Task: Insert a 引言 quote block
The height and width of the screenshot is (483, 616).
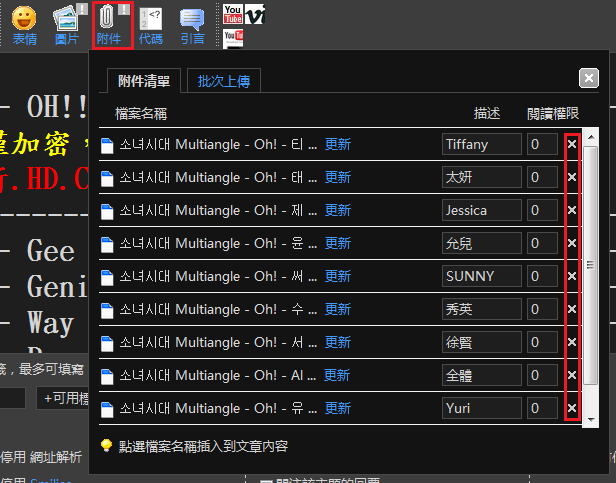Action: pyautogui.click(x=192, y=26)
